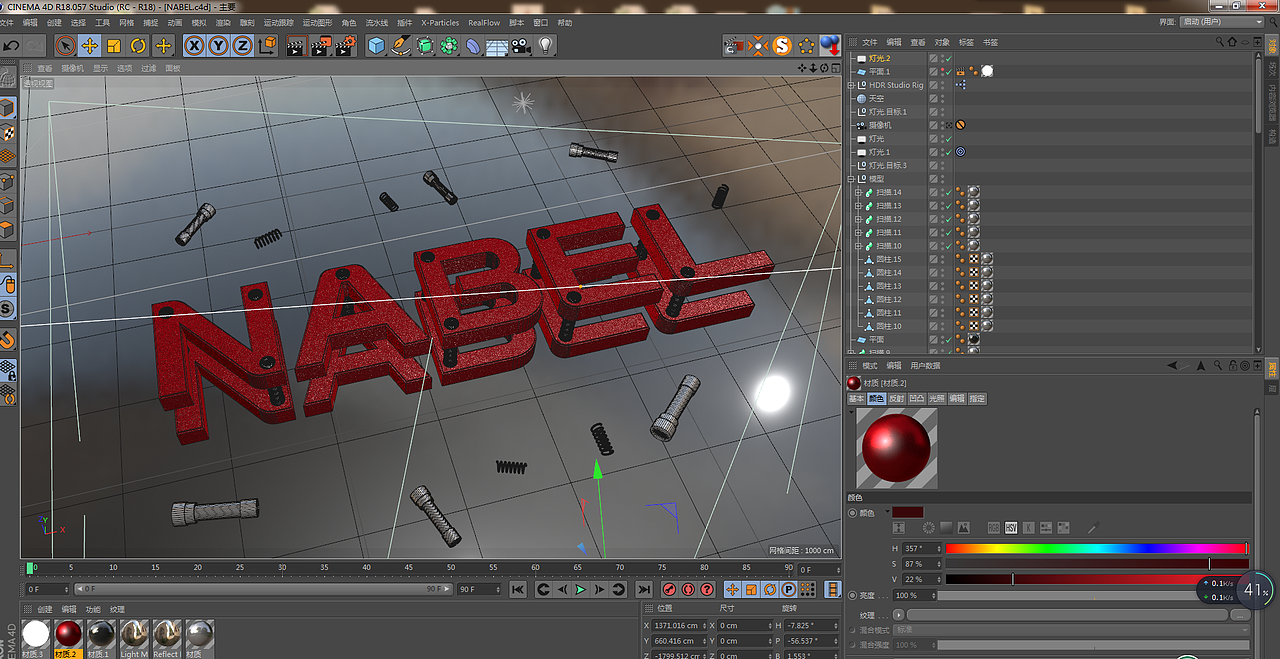Viewport: 1280px width, 659px height.
Task: Adjust the Hue rainbow slider
Action: 1096,548
